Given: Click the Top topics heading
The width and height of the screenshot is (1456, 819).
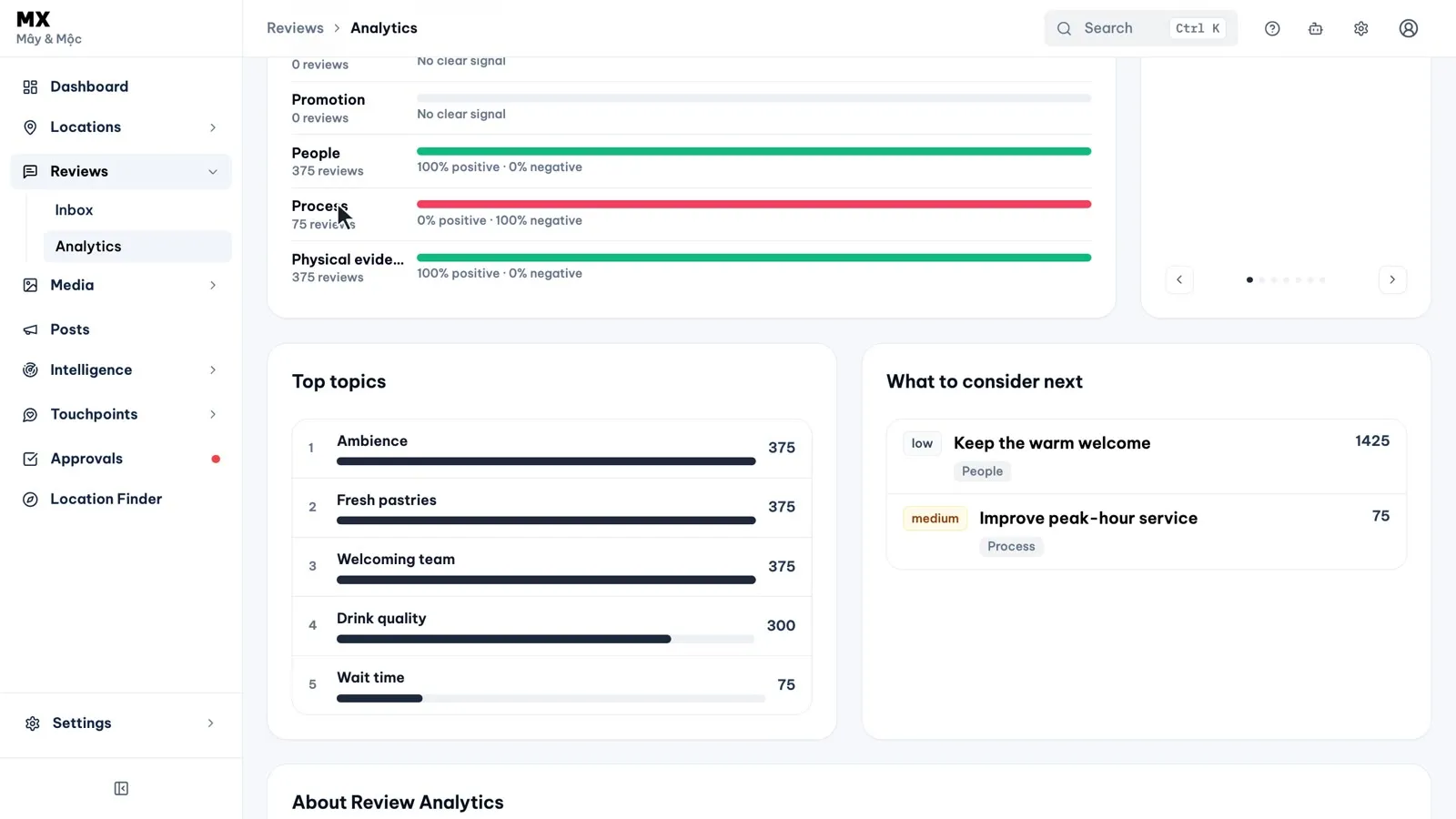Looking at the screenshot, I should click(x=339, y=381).
